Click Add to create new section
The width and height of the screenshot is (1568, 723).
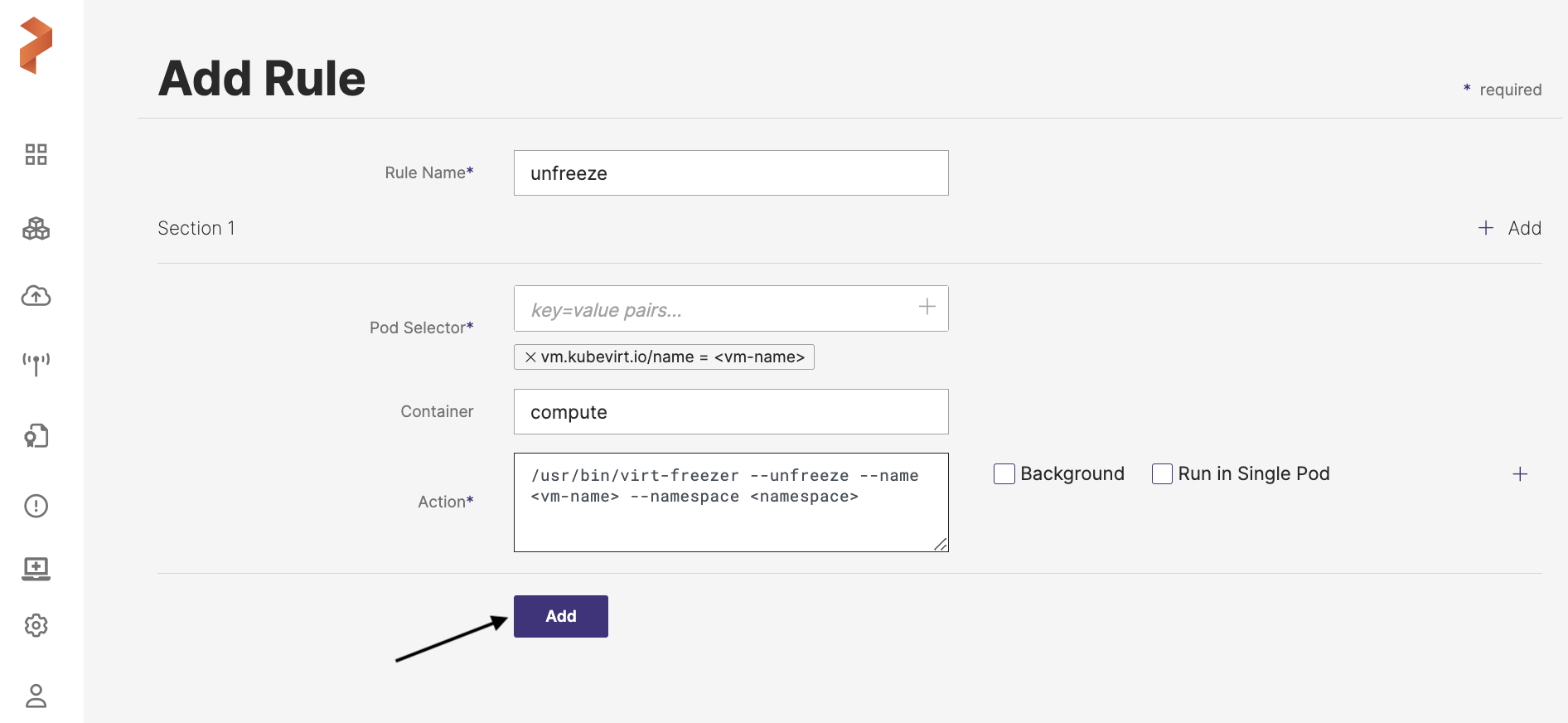[x=1509, y=228]
